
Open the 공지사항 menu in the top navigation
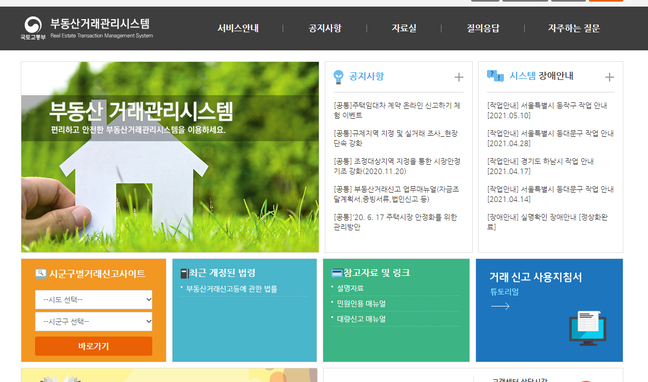click(325, 28)
